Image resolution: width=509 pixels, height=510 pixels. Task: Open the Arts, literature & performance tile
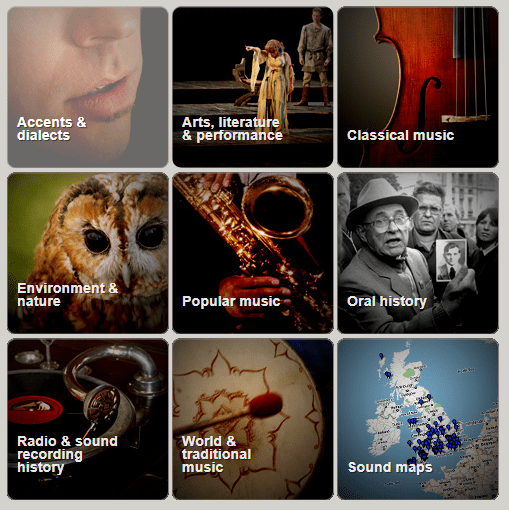[x=253, y=87]
